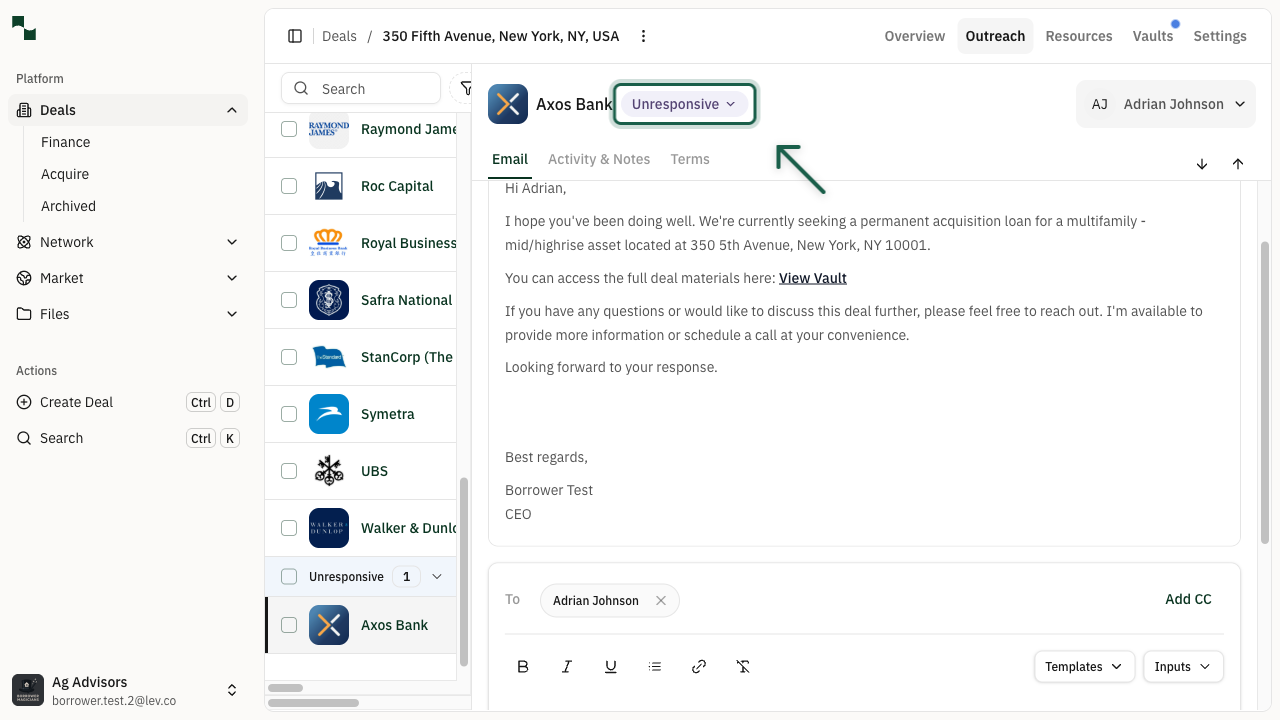Image resolution: width=1280 pixels, height=720 pixels.
Task: Click the filter icon beside search
Action: click(x=465, y=88)
